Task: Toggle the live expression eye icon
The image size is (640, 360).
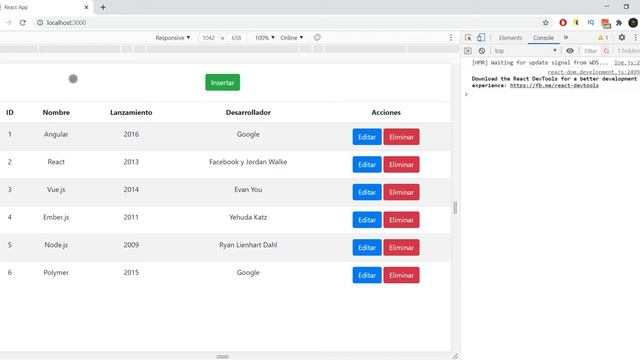Action: [570, 51]
